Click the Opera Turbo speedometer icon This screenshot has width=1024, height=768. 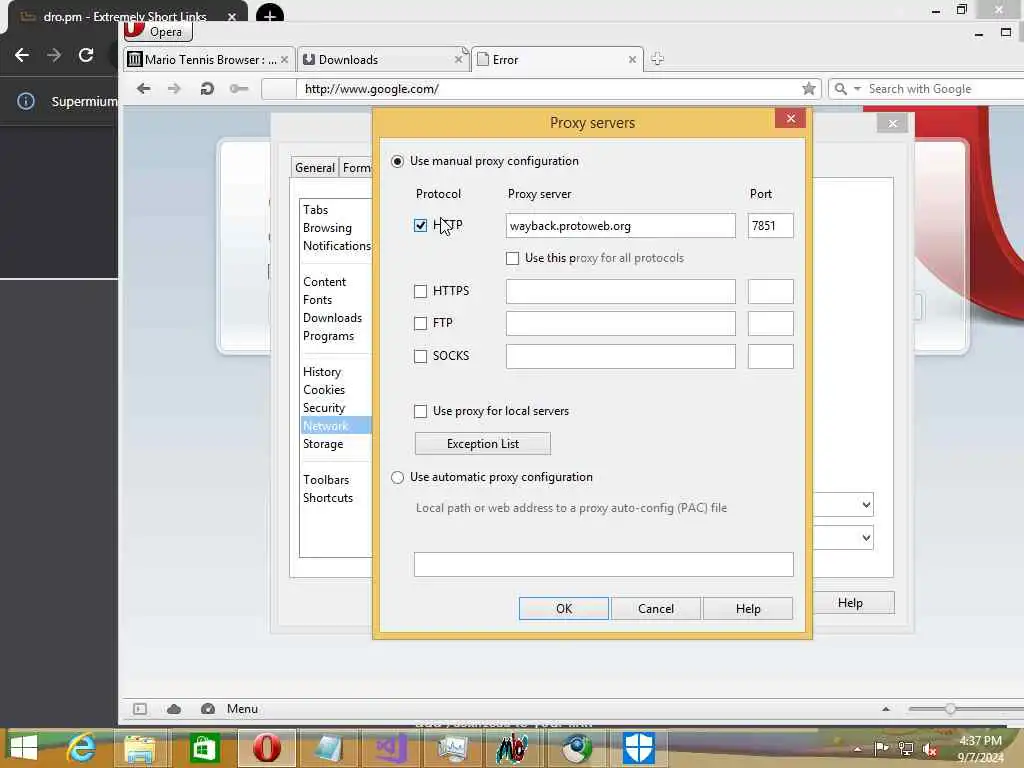coord(208,709)
